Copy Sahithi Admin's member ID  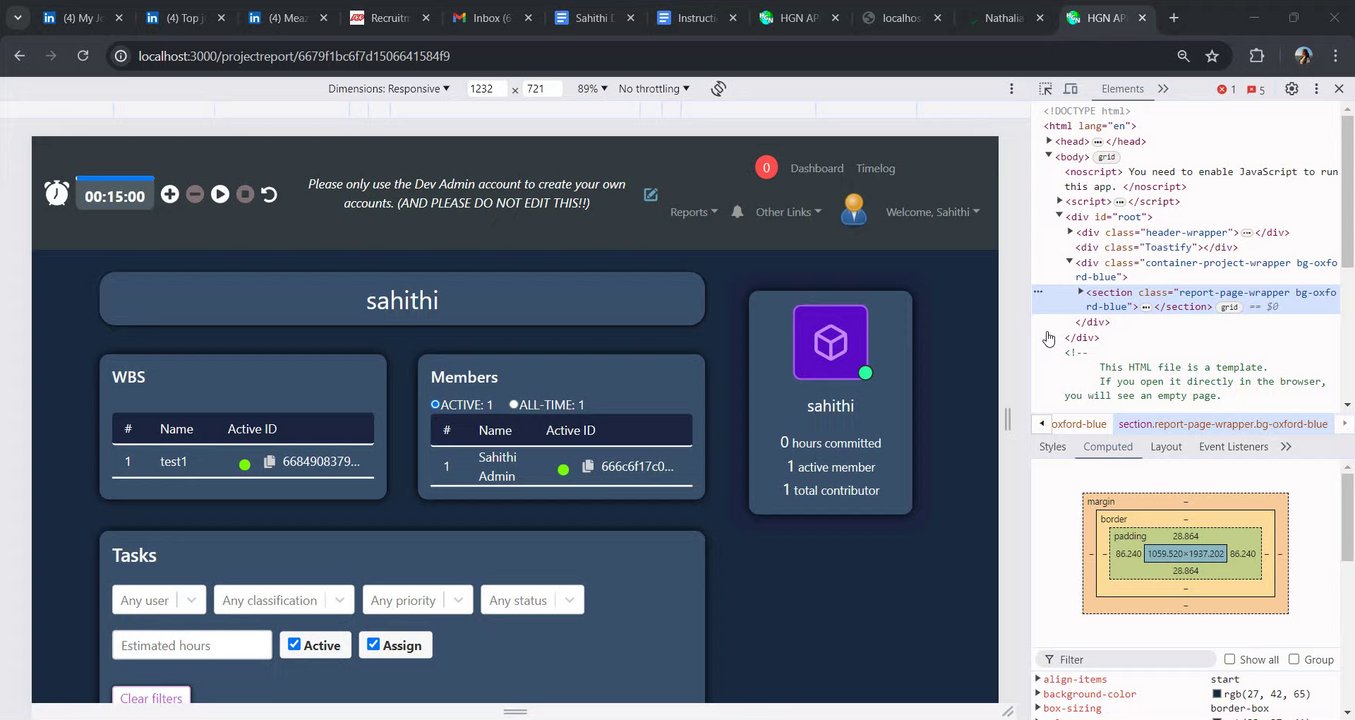588,466
